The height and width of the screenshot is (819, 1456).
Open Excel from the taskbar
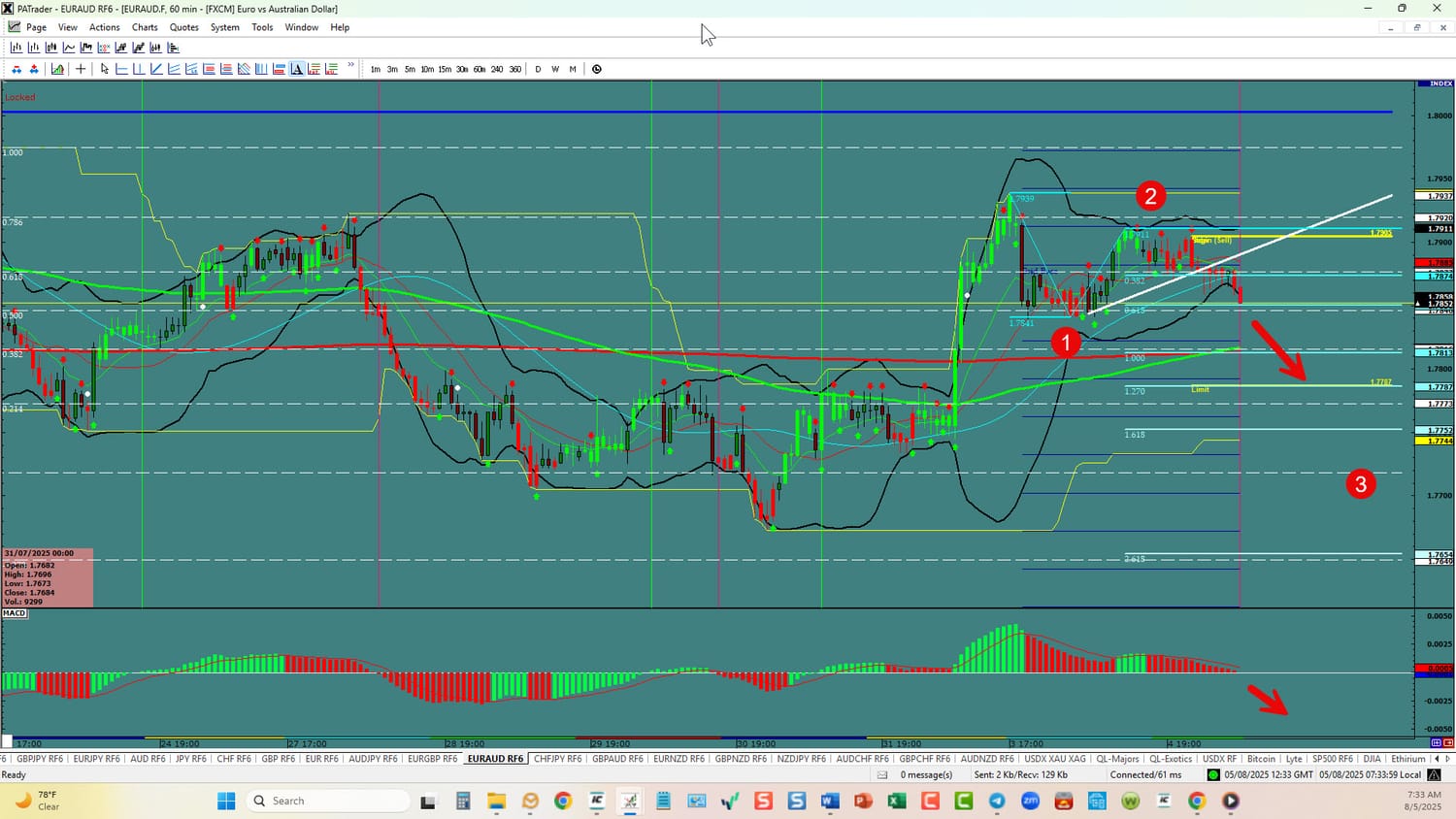(x=896, y=801)
